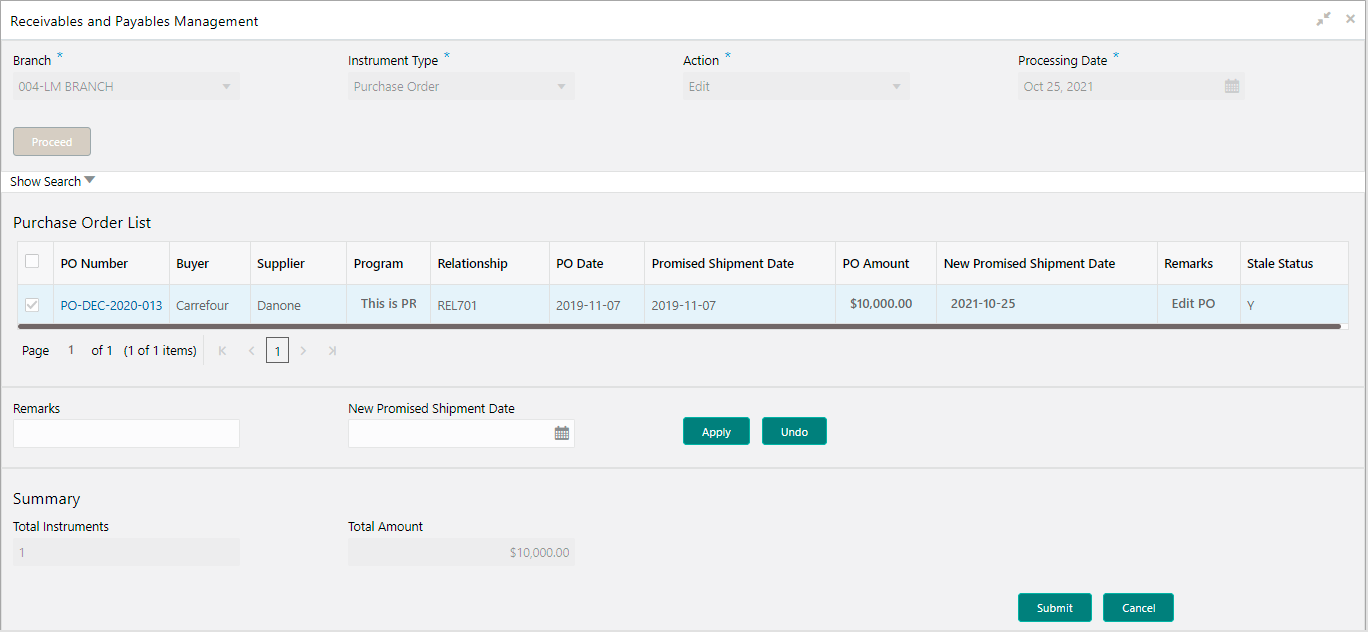Select all purchase orders header checkbox
The image size is (1368, 632).
coord(32,262)
